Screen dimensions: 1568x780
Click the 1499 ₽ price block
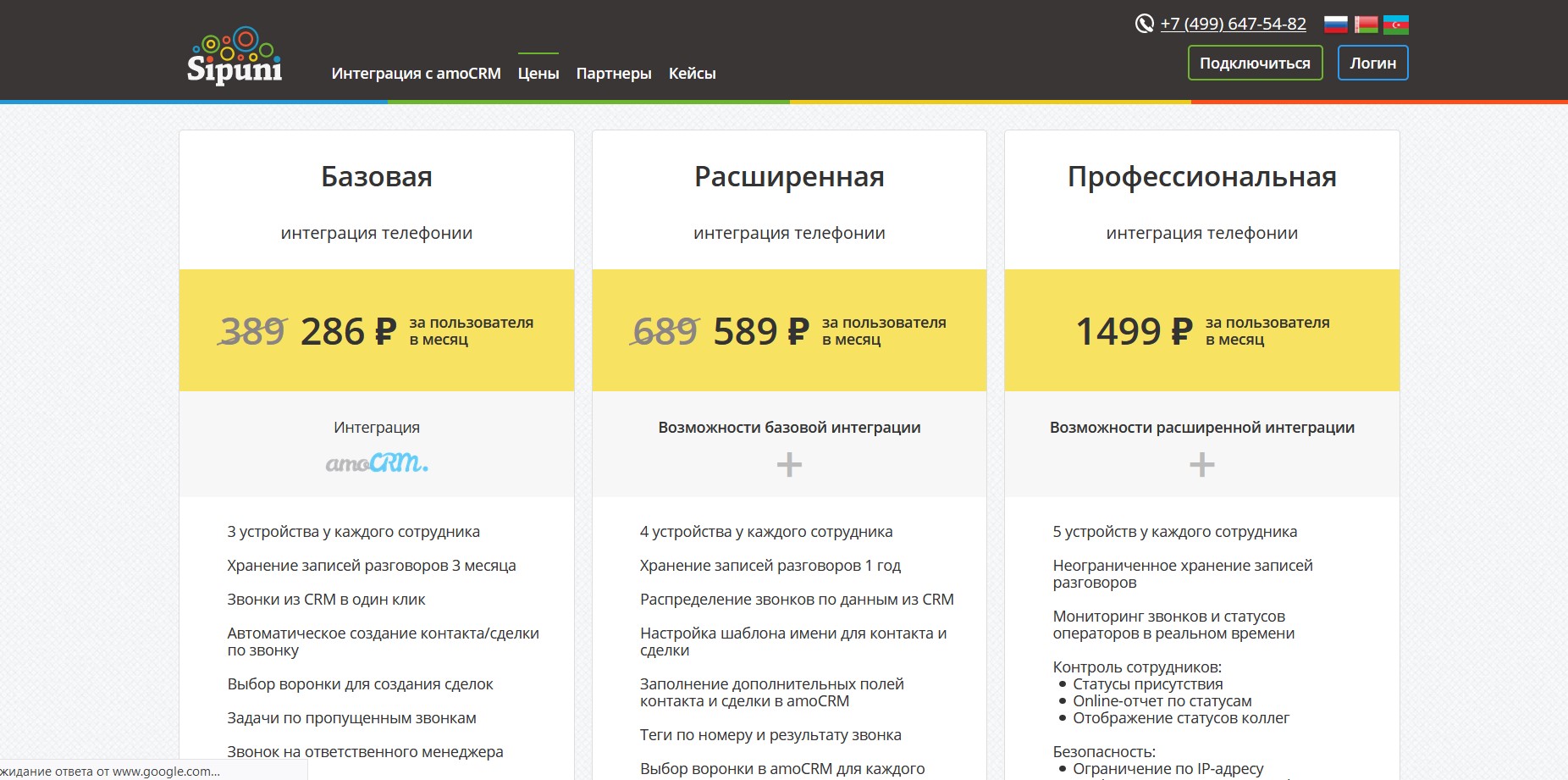tap(1134, 331)
